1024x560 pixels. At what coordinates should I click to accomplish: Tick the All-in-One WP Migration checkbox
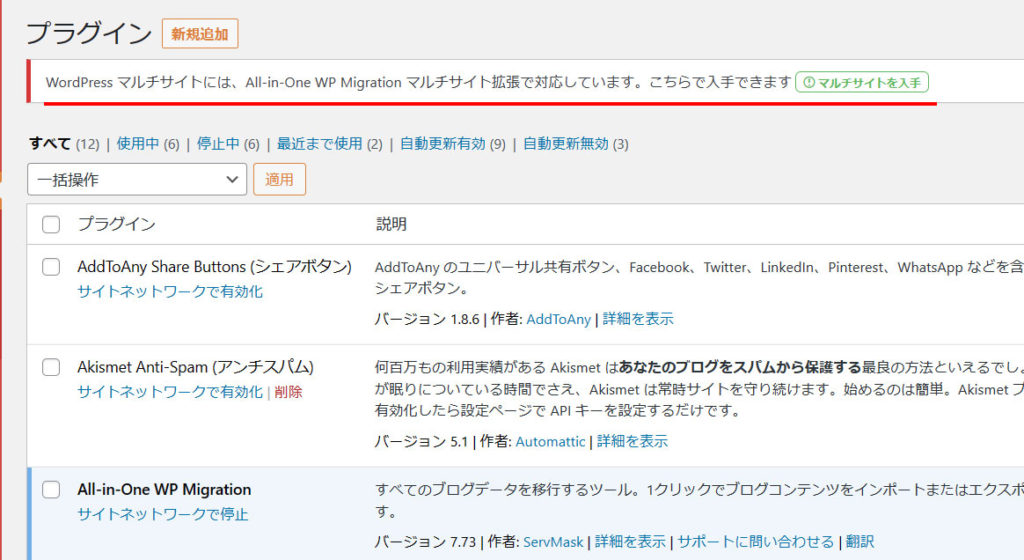51,490
